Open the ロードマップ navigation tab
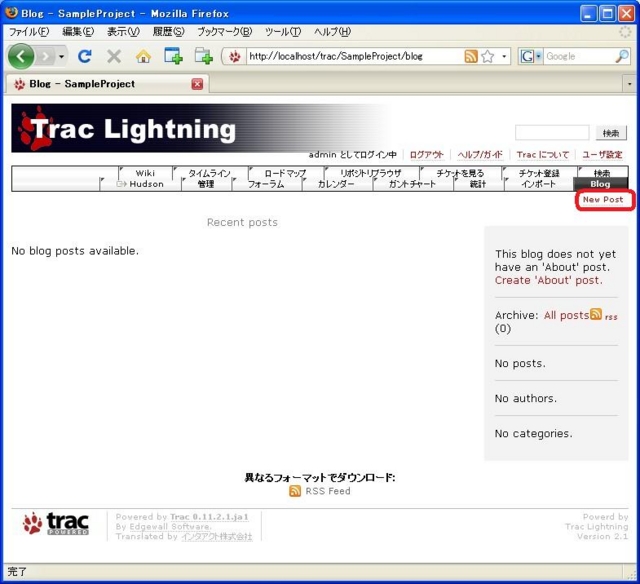The height and width of the screenshot is (584, 640). coord(285,173)
